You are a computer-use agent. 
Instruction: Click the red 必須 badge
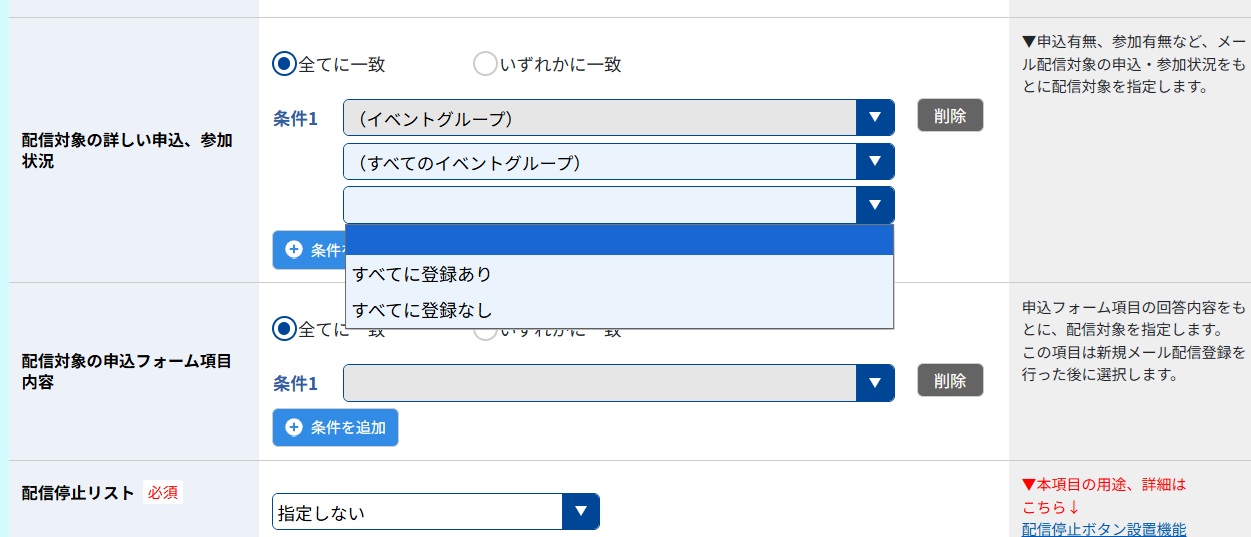coord(162,492)
